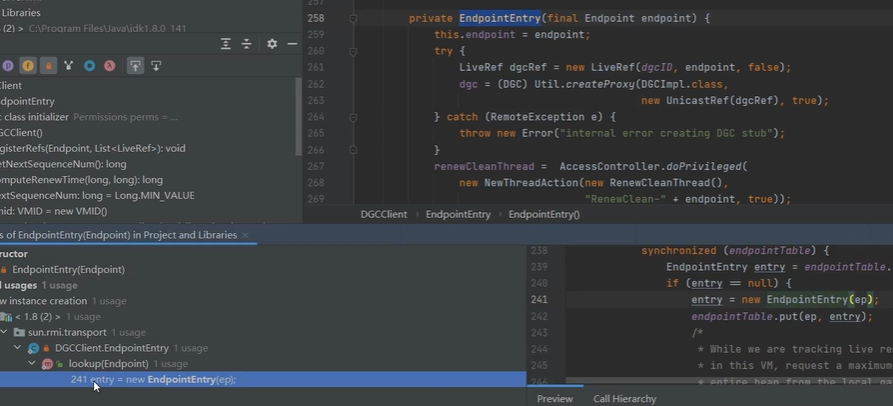The width and height of the screenshot is (893, 406).
Task: Click the Show Lambdas icon
Action: click(x=109, y=66)
